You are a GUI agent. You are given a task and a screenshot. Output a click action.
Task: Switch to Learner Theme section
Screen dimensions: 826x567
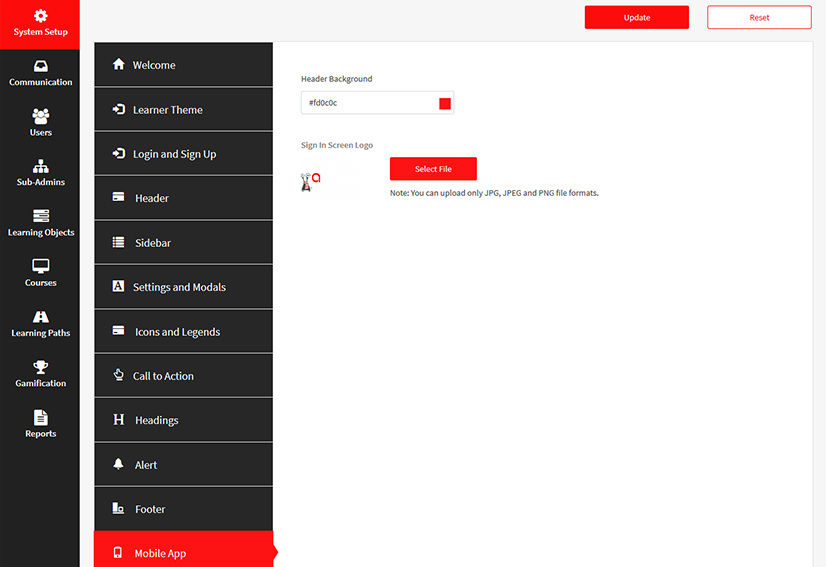click(184, 109)
